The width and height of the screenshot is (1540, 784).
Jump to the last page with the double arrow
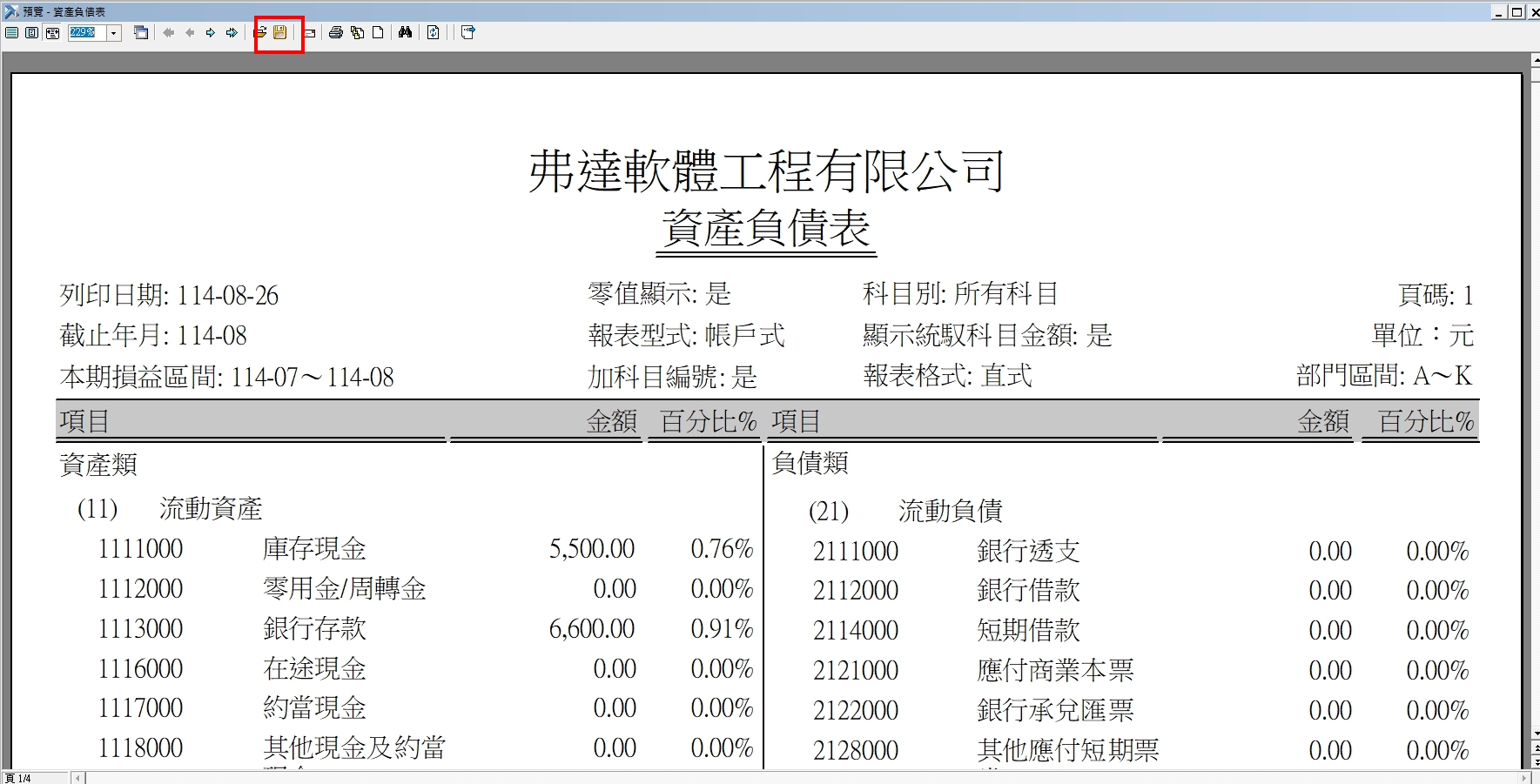(x=232, y=33)
